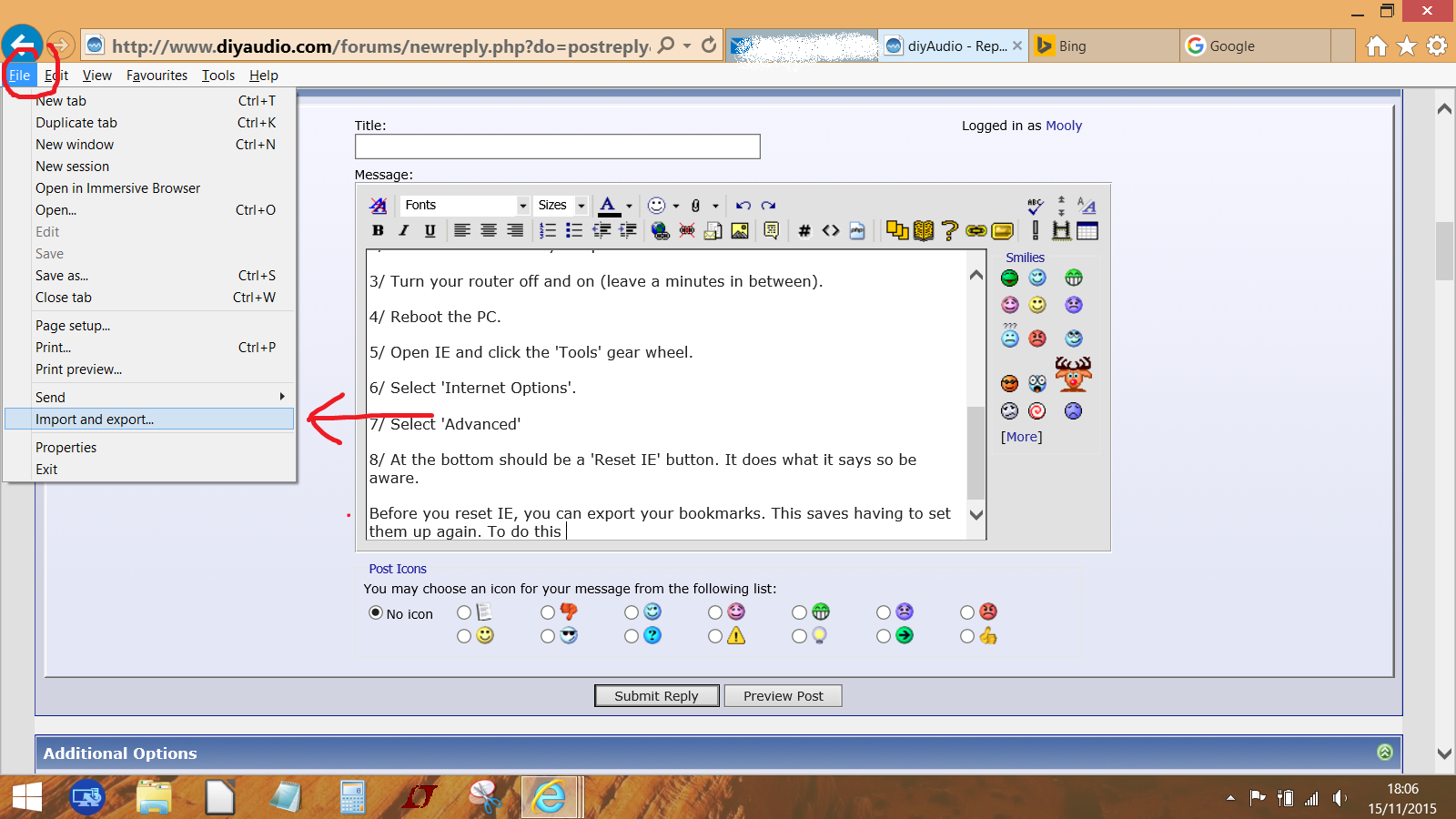Click the chain link icon in toolbar
Image resolution: width=1456 pixels, height=819 pixels.
(976, 231)
